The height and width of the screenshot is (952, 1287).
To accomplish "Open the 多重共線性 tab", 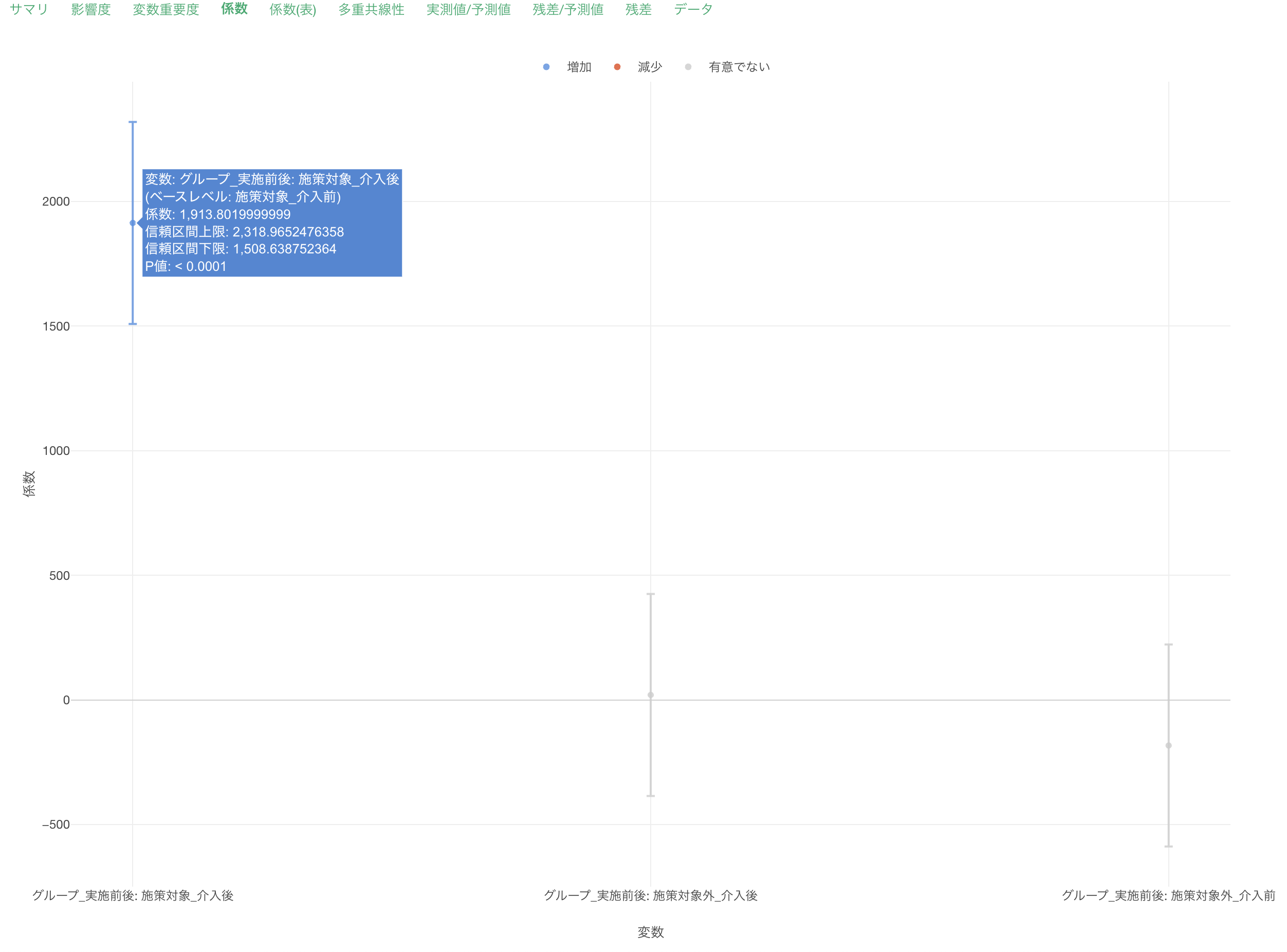I will pos(371,9).
